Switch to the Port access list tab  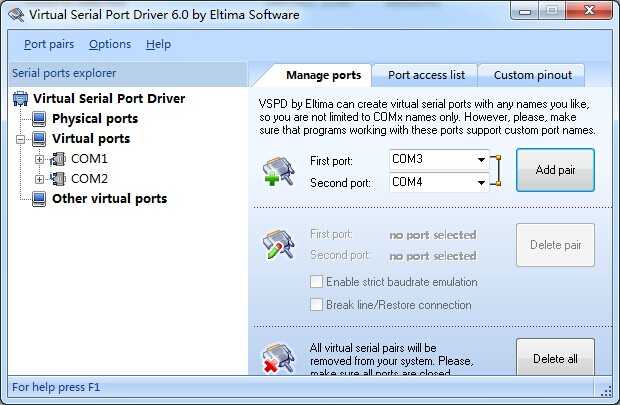[x=426, y=75]
